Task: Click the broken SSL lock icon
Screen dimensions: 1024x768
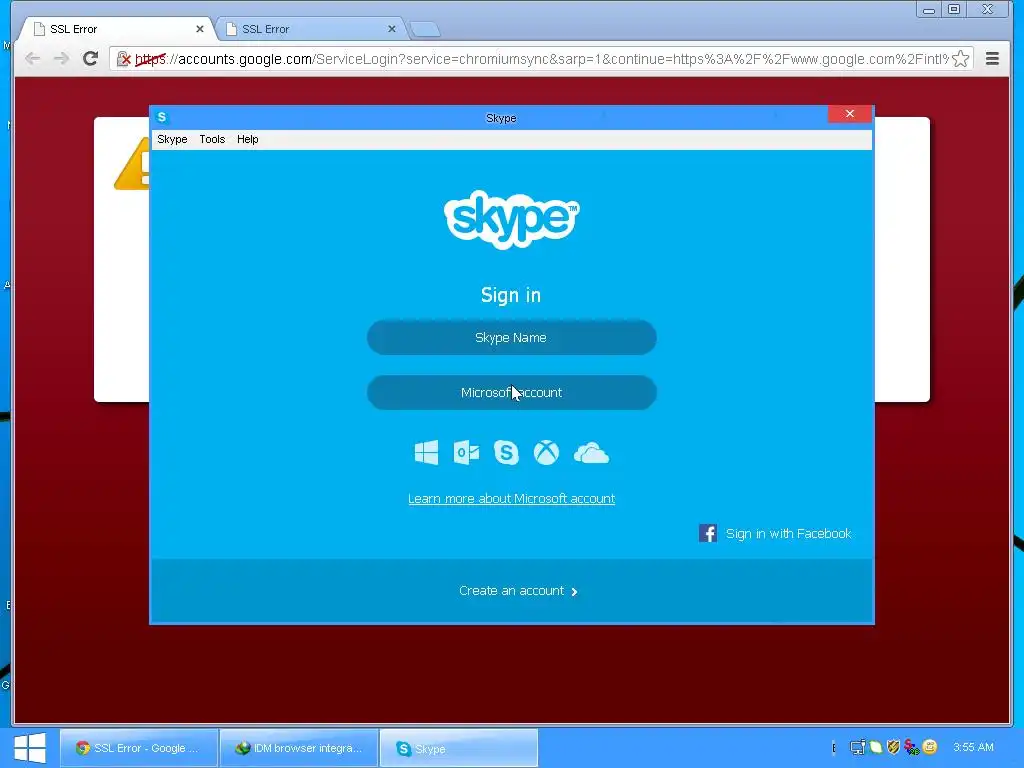Action: 123,59
